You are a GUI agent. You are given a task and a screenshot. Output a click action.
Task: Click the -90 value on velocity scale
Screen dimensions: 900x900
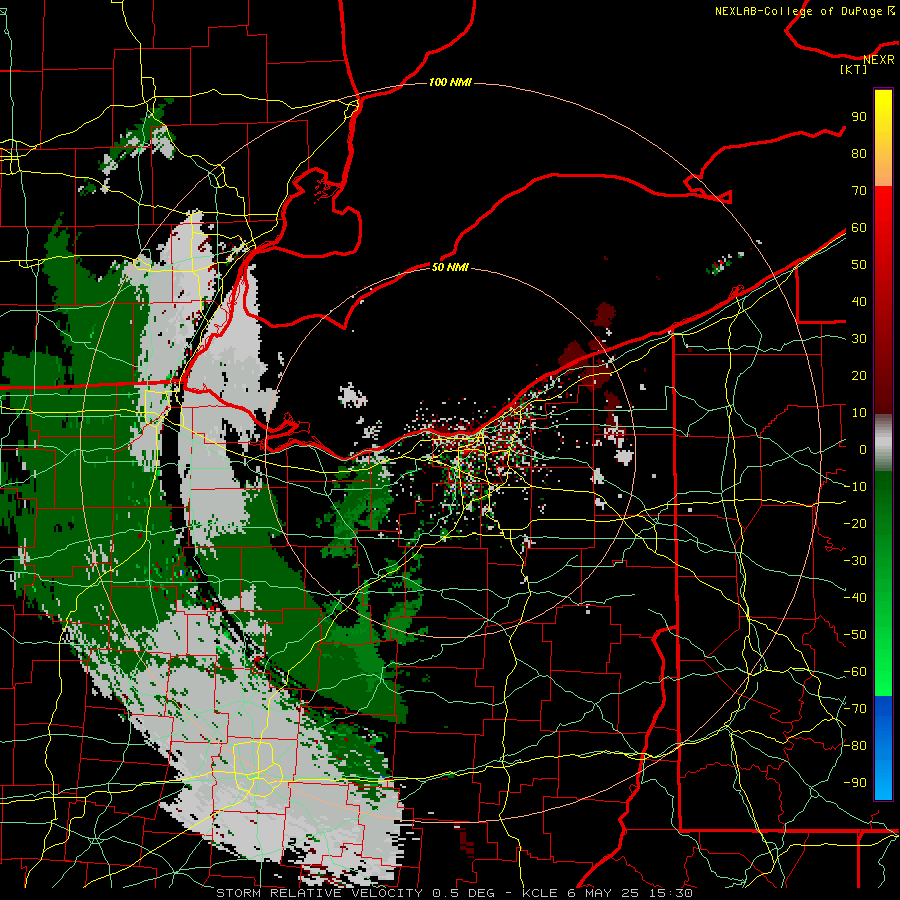(855, 783)
